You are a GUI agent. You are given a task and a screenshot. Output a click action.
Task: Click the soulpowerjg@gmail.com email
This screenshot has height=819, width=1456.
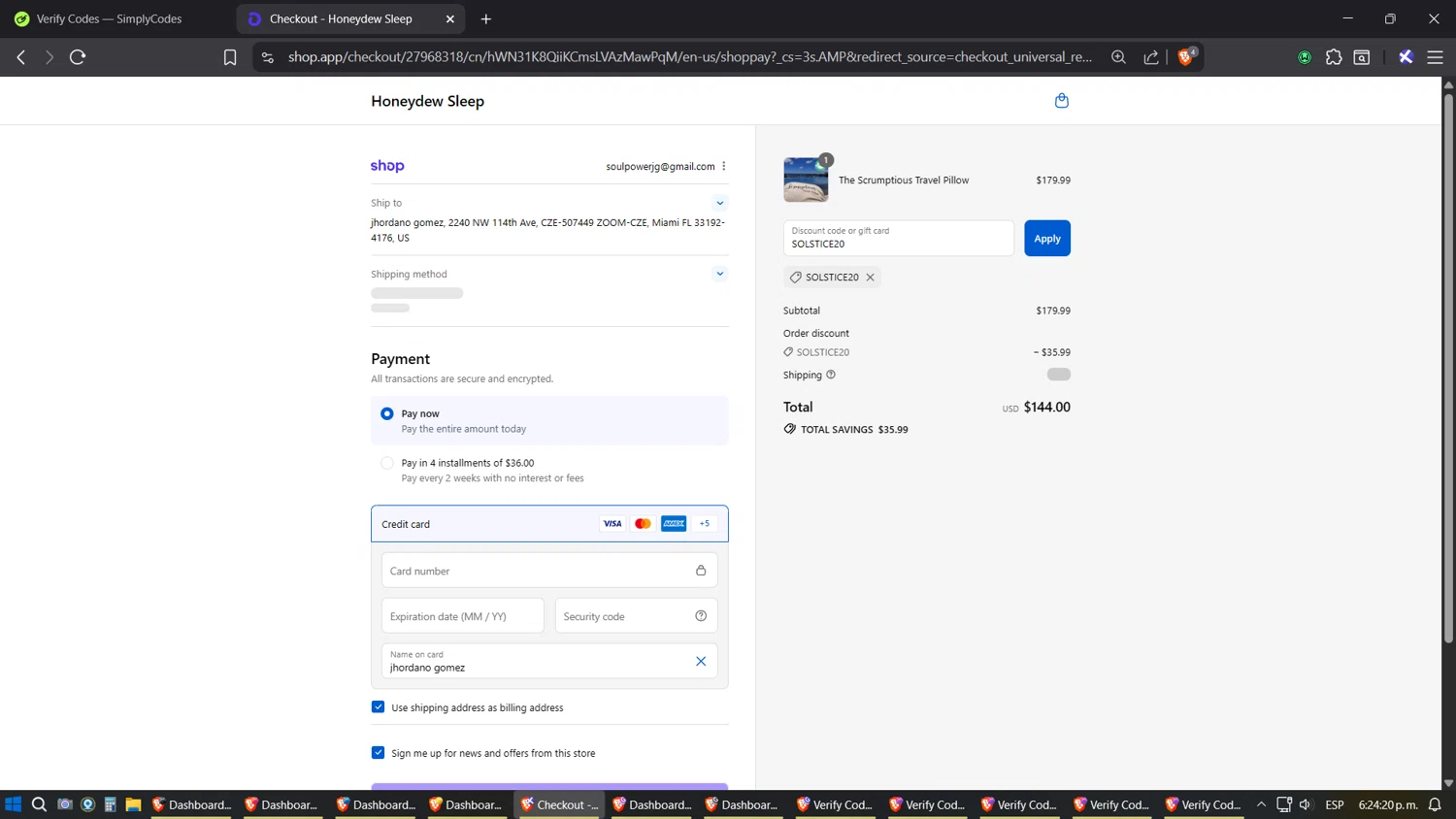coord(660,167)
